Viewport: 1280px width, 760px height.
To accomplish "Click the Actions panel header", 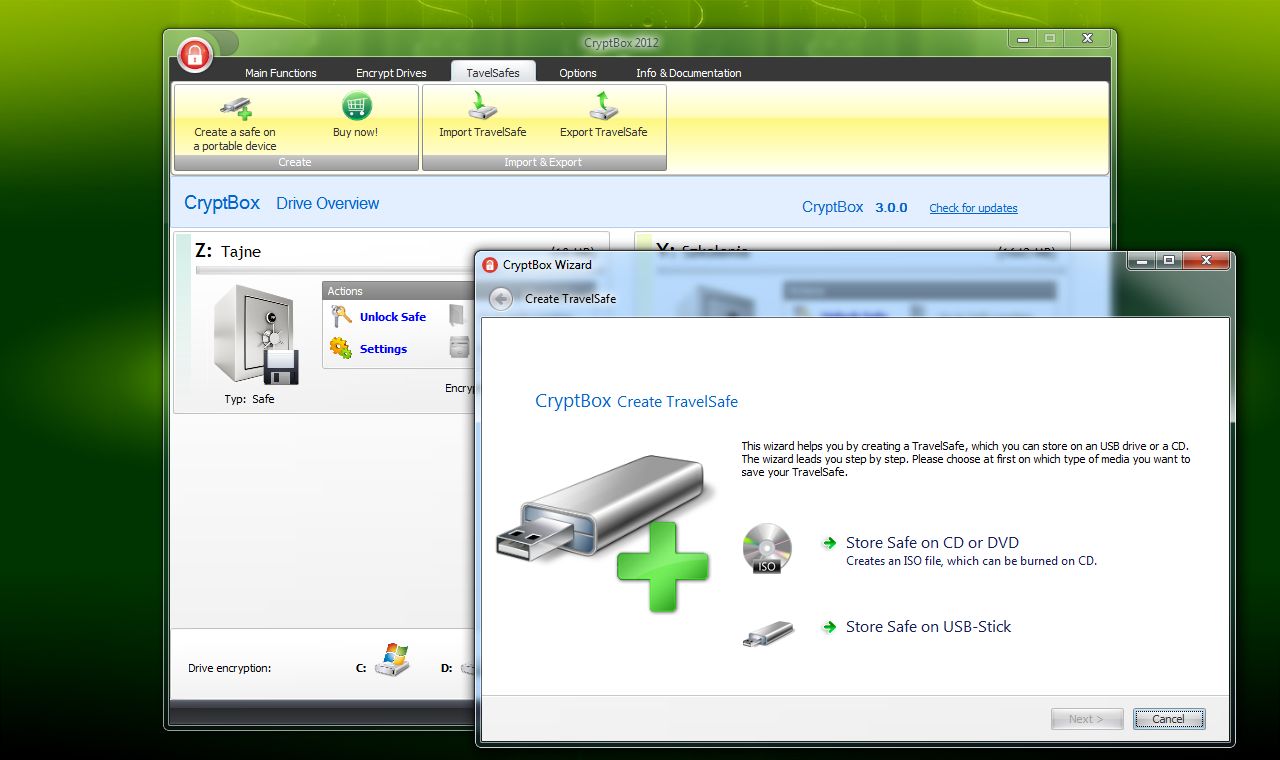I will [x=399, y=291].
